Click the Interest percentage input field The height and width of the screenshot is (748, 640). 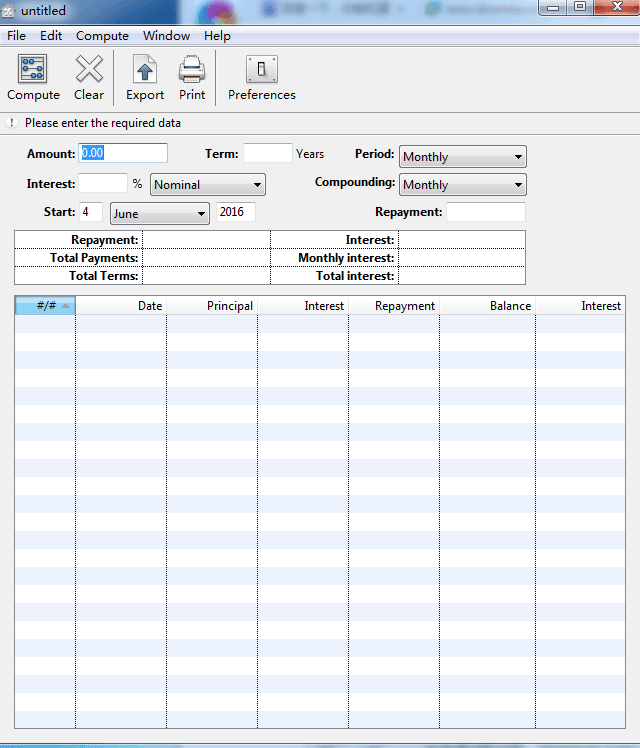[x=103, y=184]
